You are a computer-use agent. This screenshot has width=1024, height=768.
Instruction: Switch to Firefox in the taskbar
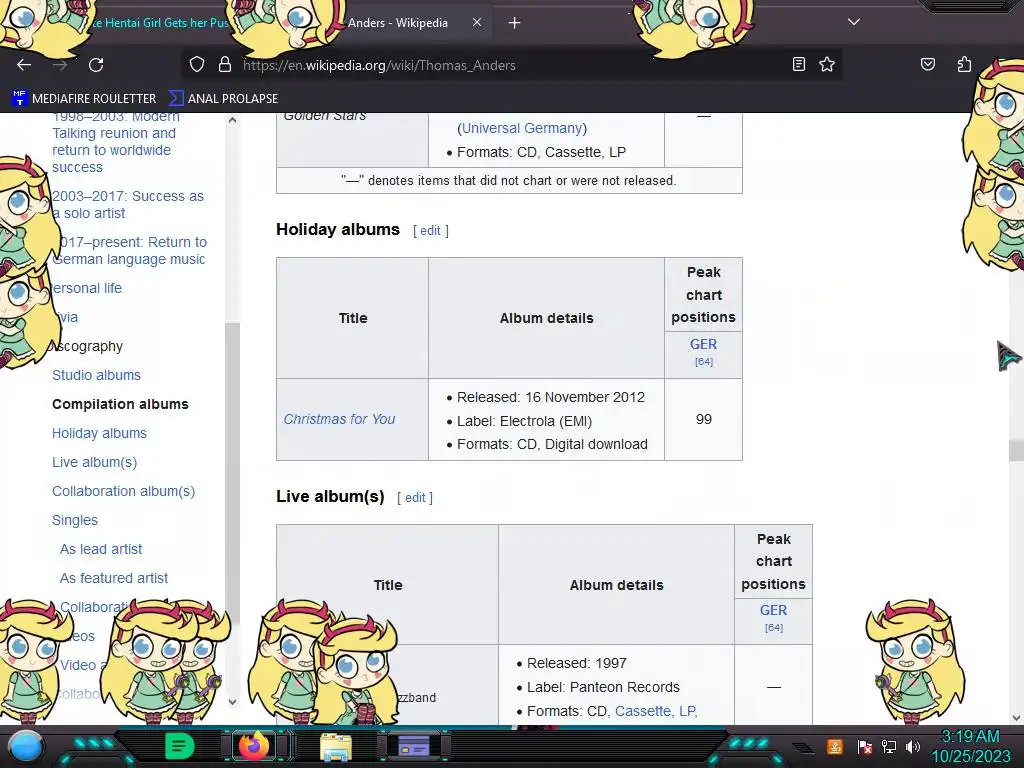coord(254,746)
